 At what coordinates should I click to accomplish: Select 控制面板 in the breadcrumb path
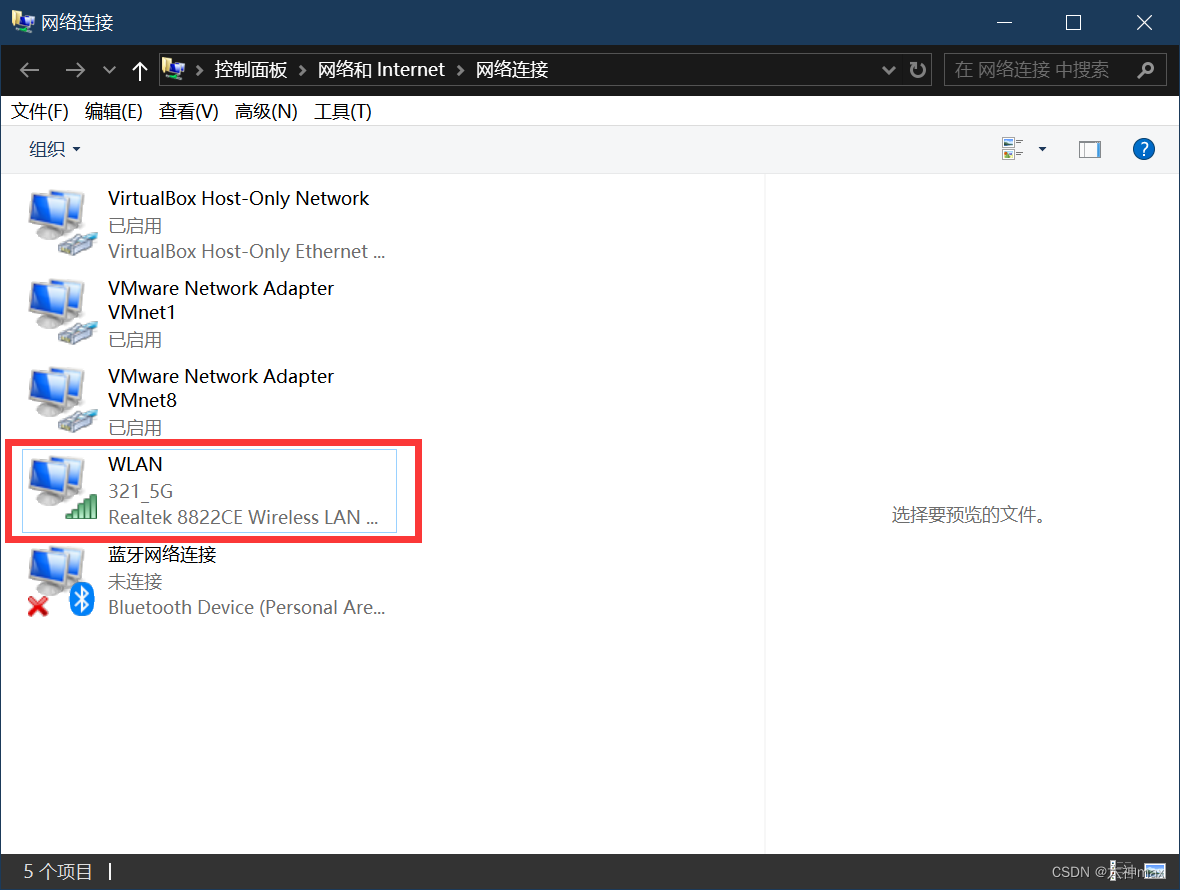pos(251,70)
